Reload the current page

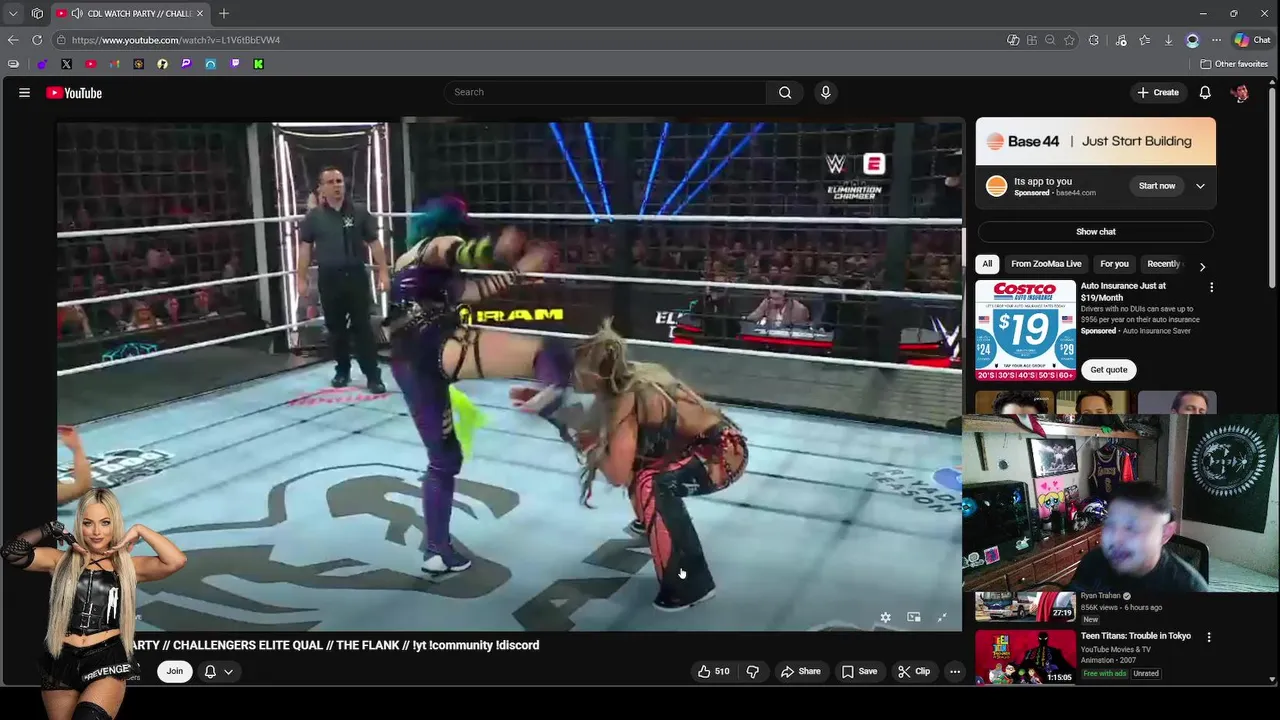(x=37, y=40)
